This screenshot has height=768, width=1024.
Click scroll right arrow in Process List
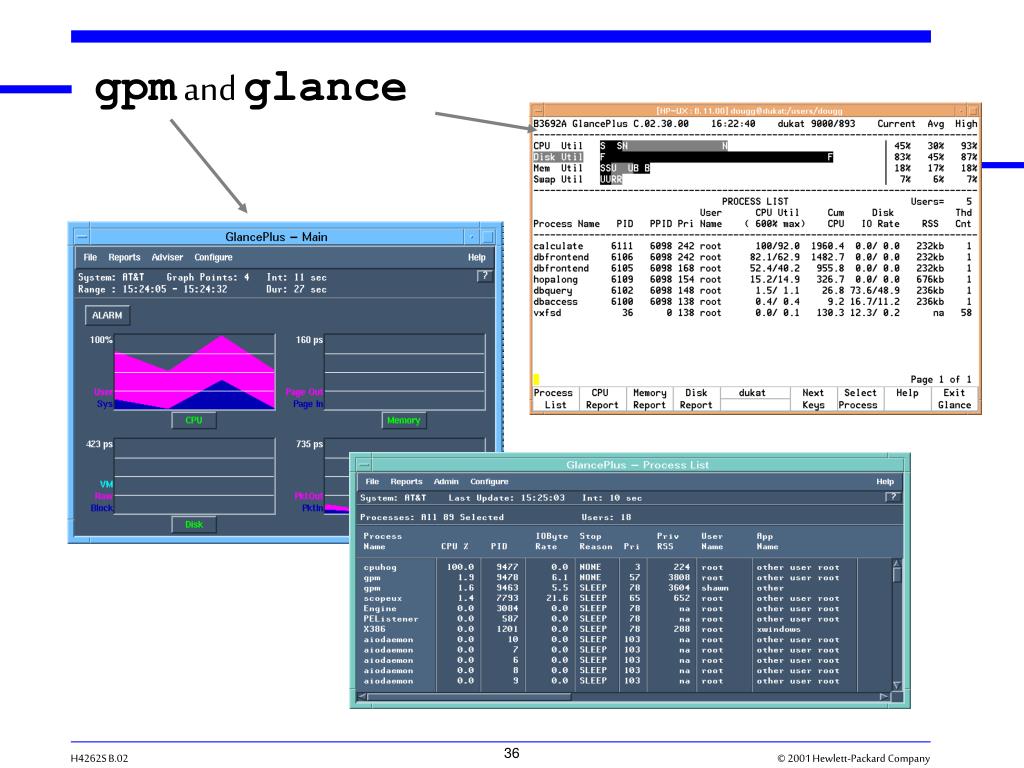pos(884,697)
